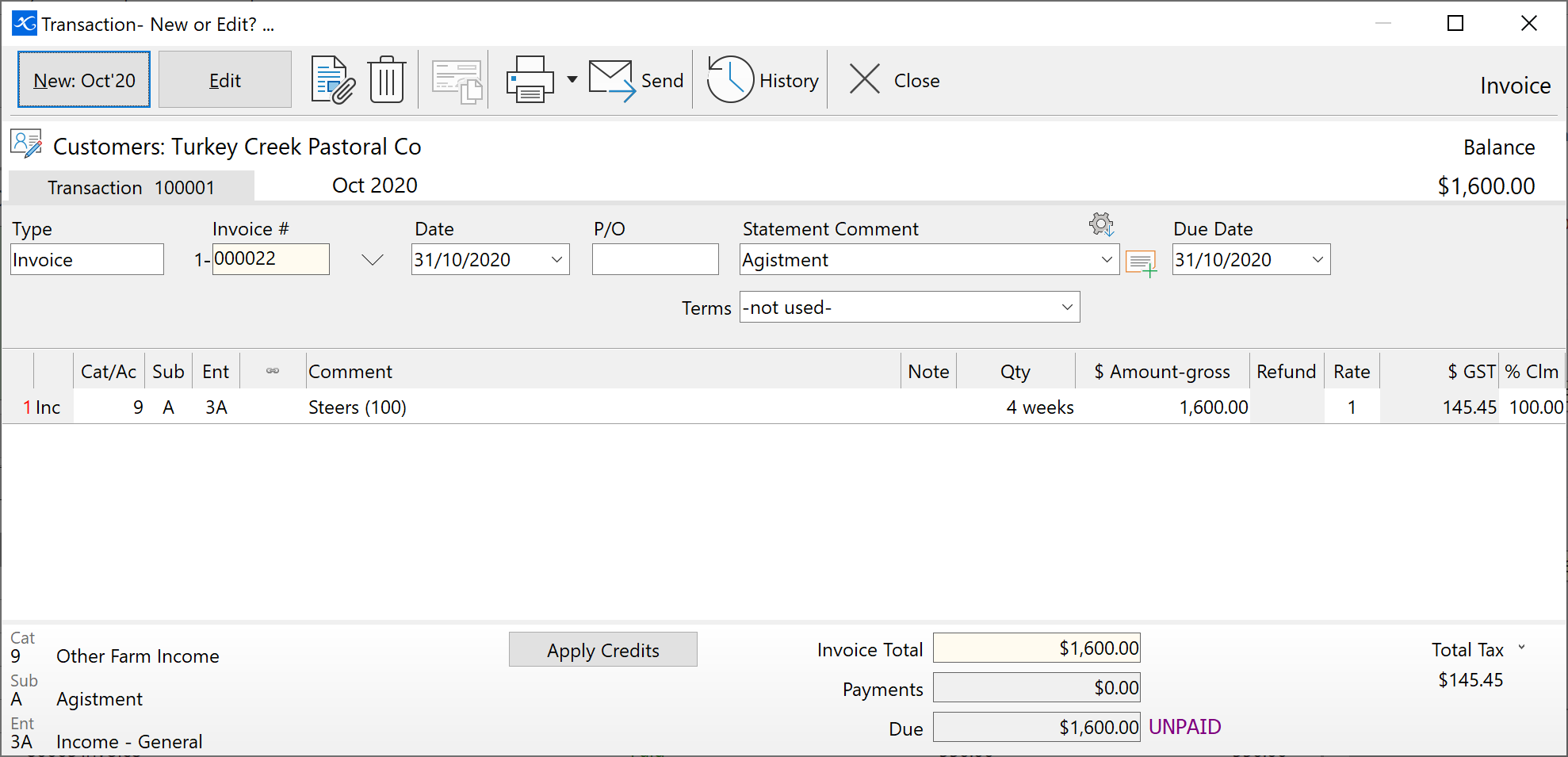Open the Statement Comment dropdown
Screen dimensions: 1568x757
tap(1107, 259)
